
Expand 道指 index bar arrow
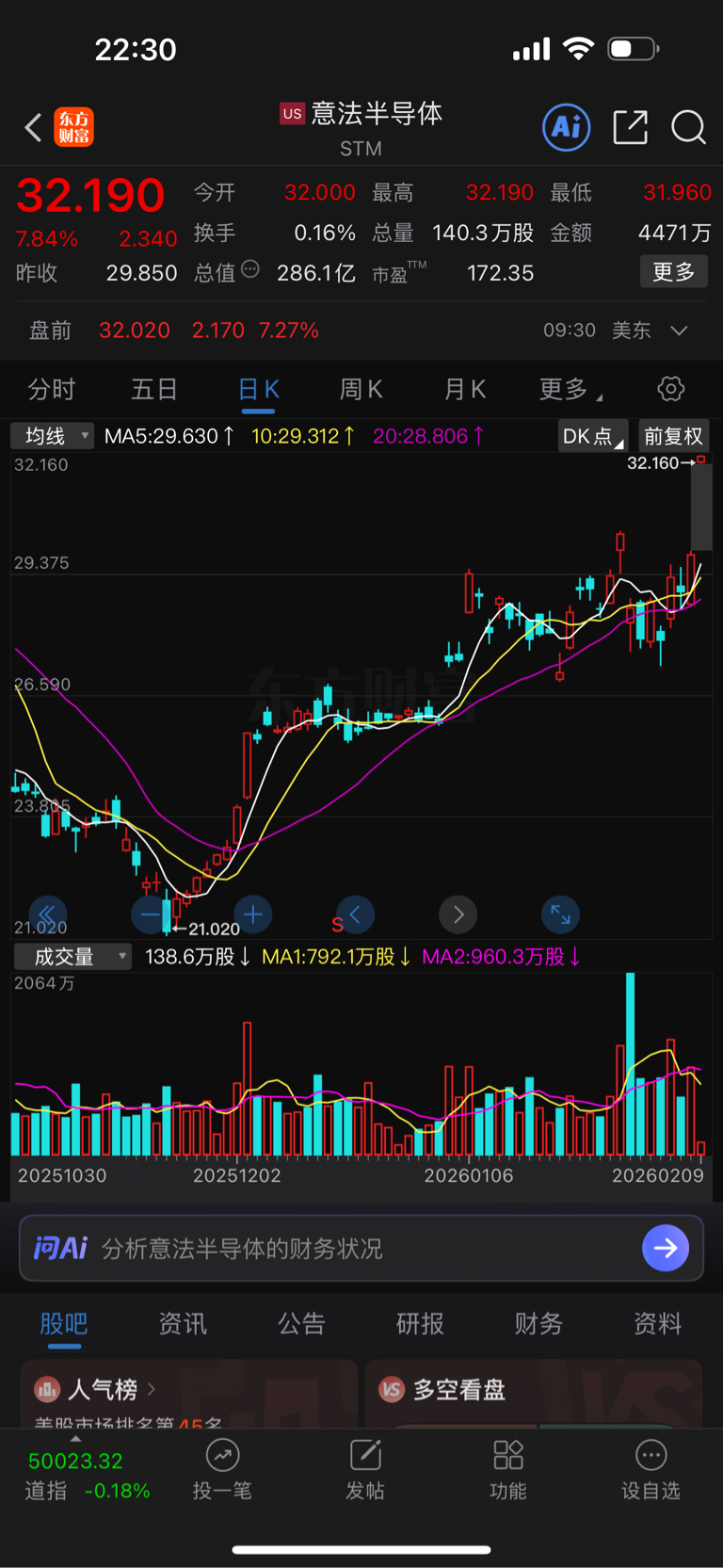(75, 1439)
